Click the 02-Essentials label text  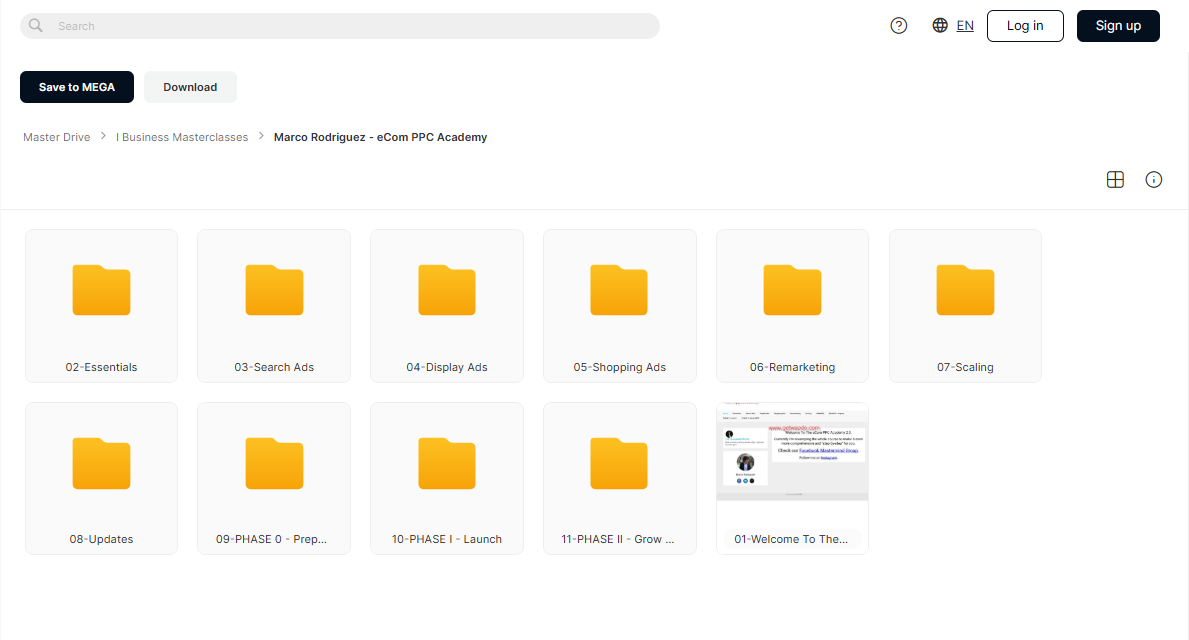point(102,367)
